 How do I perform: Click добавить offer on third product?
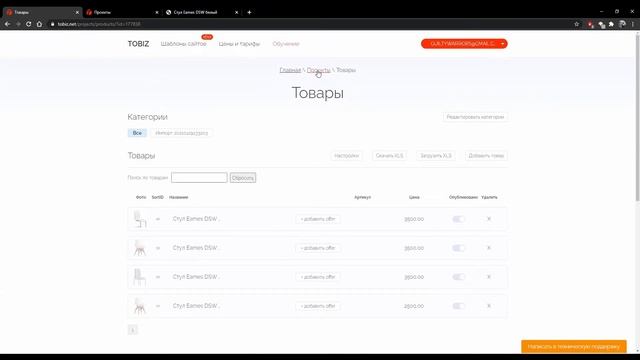318,277
